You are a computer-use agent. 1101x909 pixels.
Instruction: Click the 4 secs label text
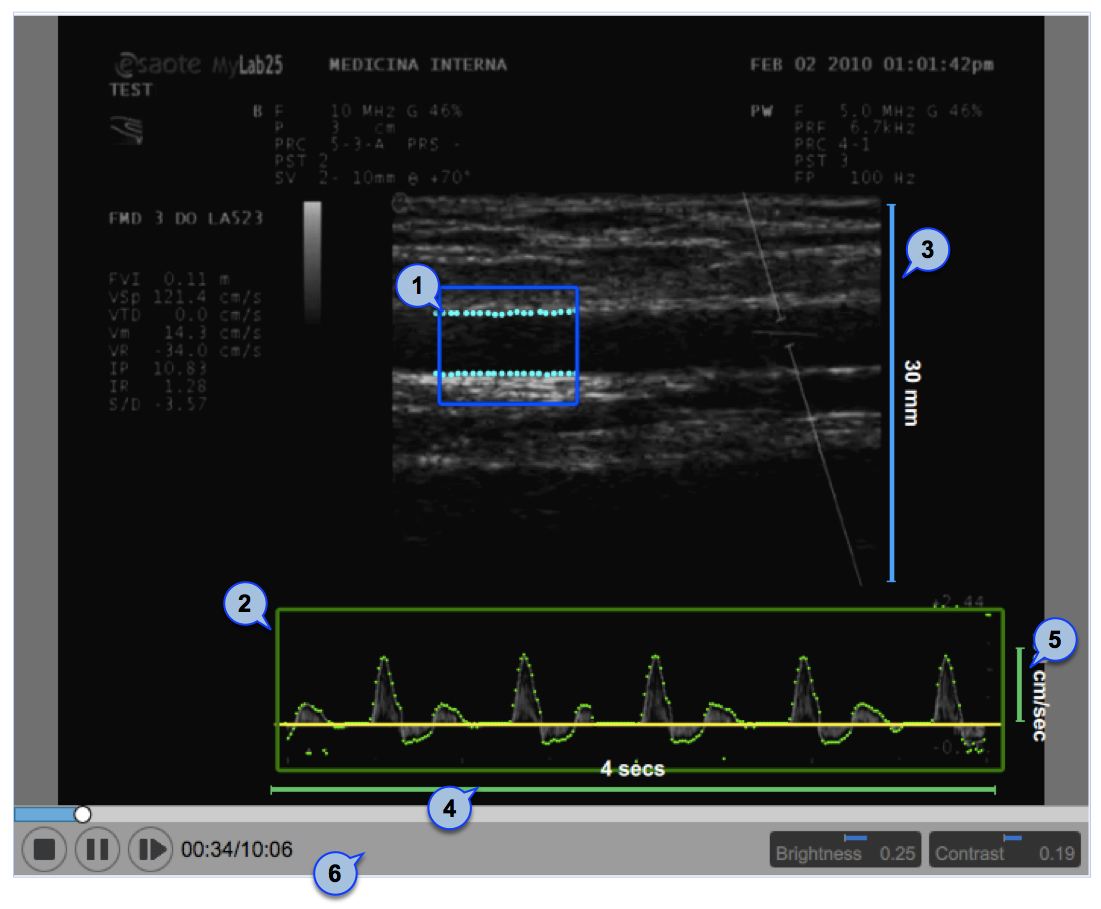(x=633, y=769)
